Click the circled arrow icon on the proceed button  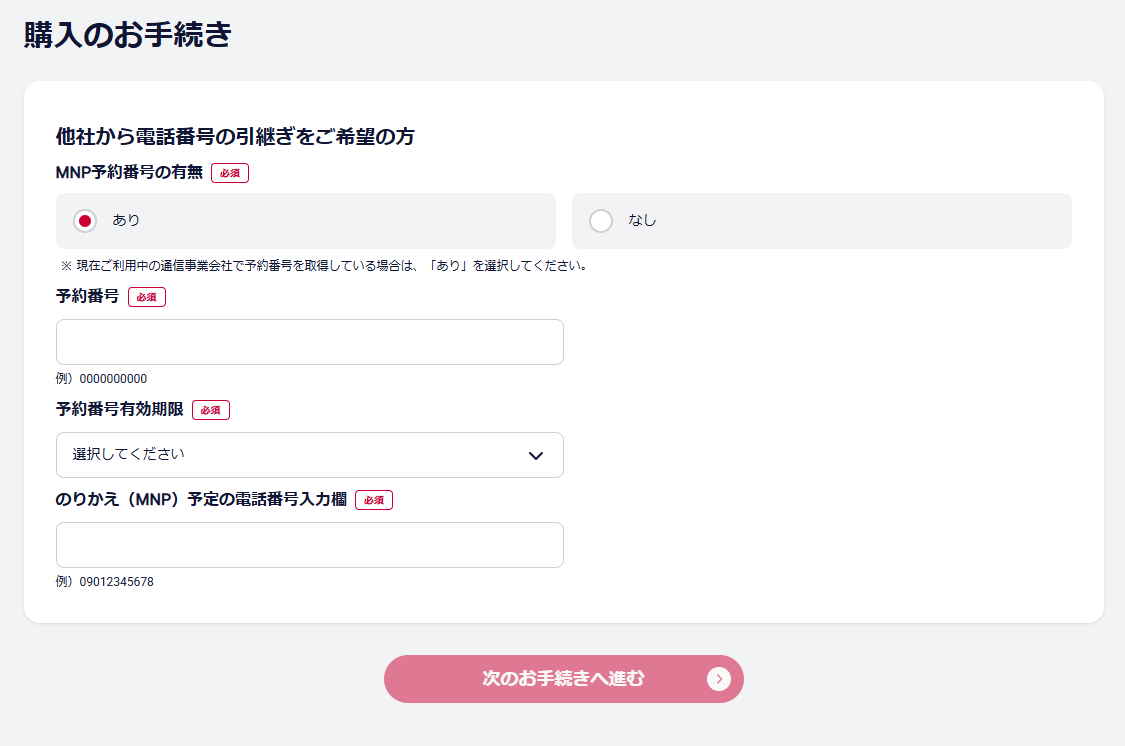click(718, 679)
